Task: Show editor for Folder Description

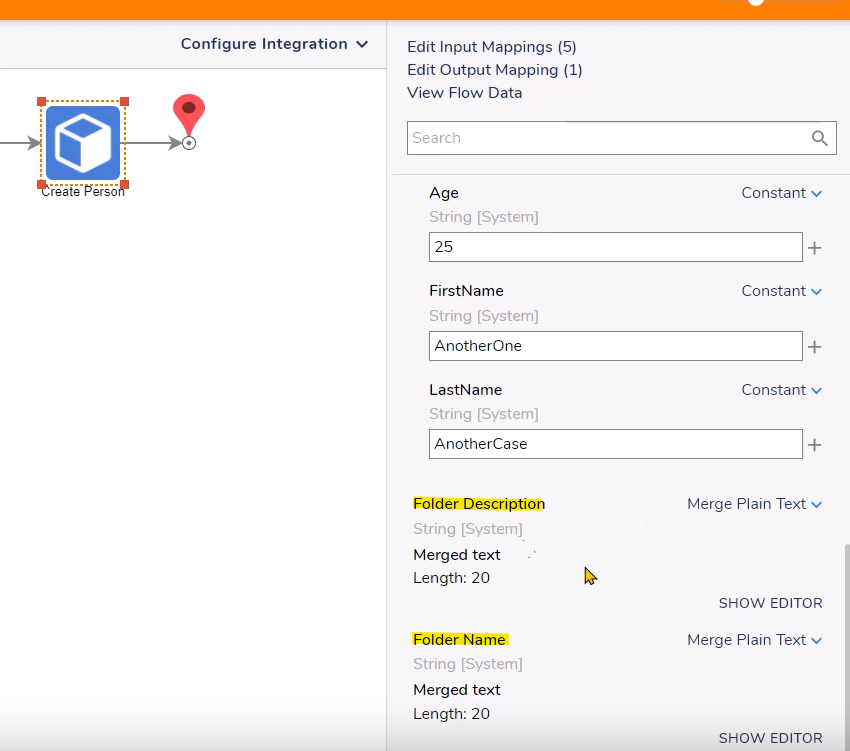Action: (770, 603)
